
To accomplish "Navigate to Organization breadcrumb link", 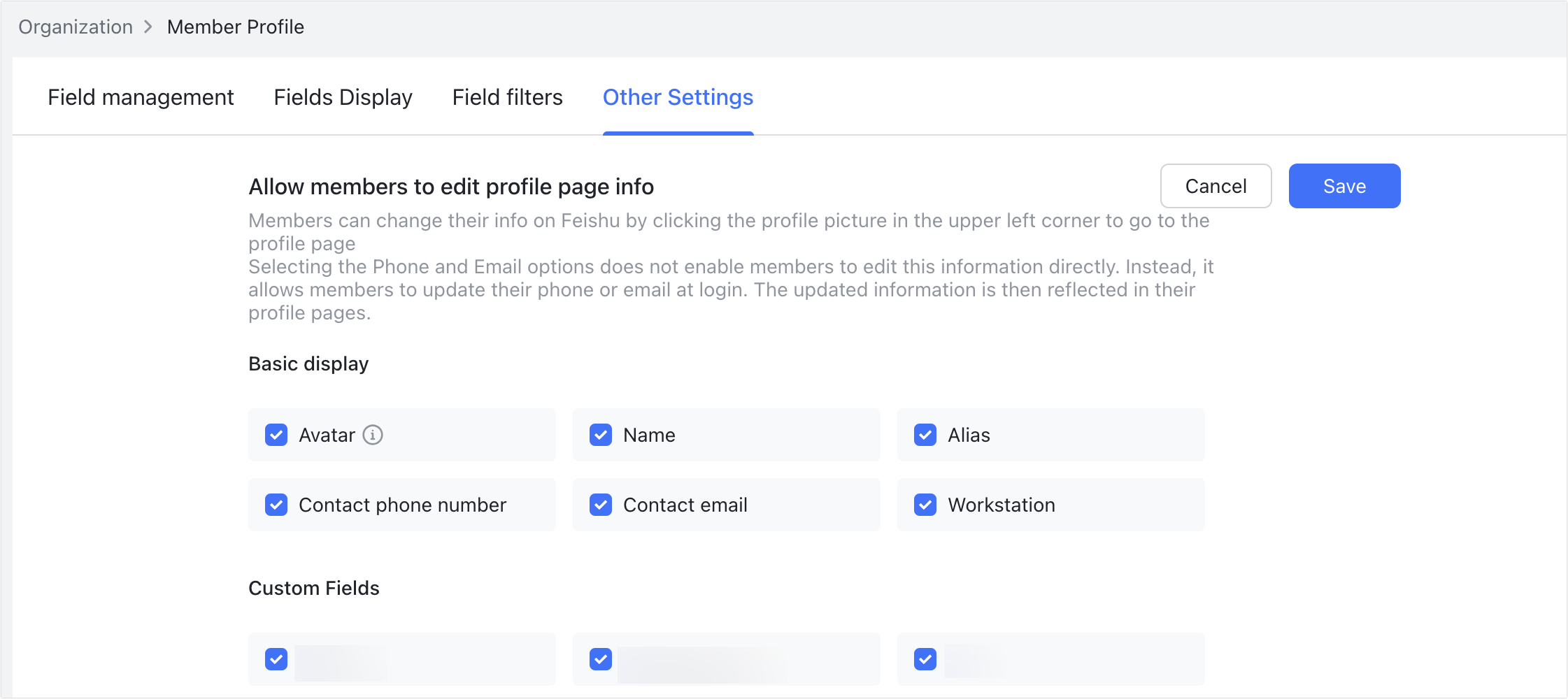I will [76, 27].
